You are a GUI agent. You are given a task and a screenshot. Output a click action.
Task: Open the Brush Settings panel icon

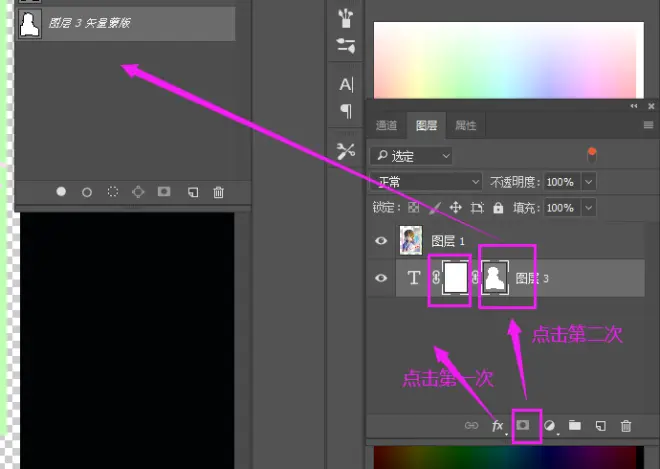click(x=346, y=45)
